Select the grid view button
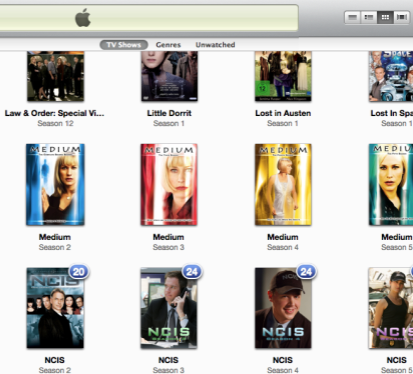The image size is (413, 374). tap(385, 17)
